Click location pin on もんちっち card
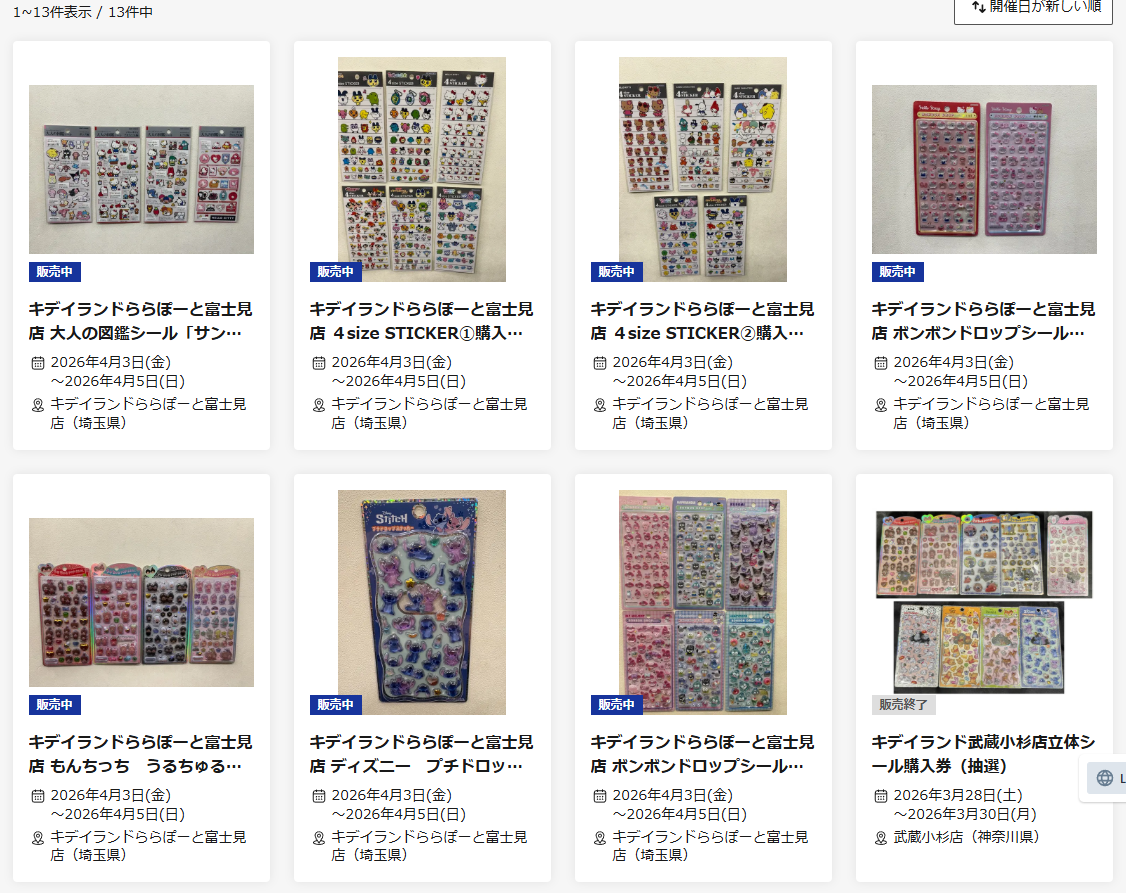The height and width of the screenshot is (893, 1126). tap(38, 838)
